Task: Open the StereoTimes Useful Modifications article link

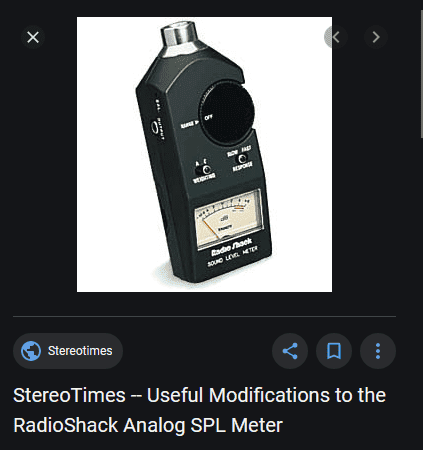Action: [199, 410]
